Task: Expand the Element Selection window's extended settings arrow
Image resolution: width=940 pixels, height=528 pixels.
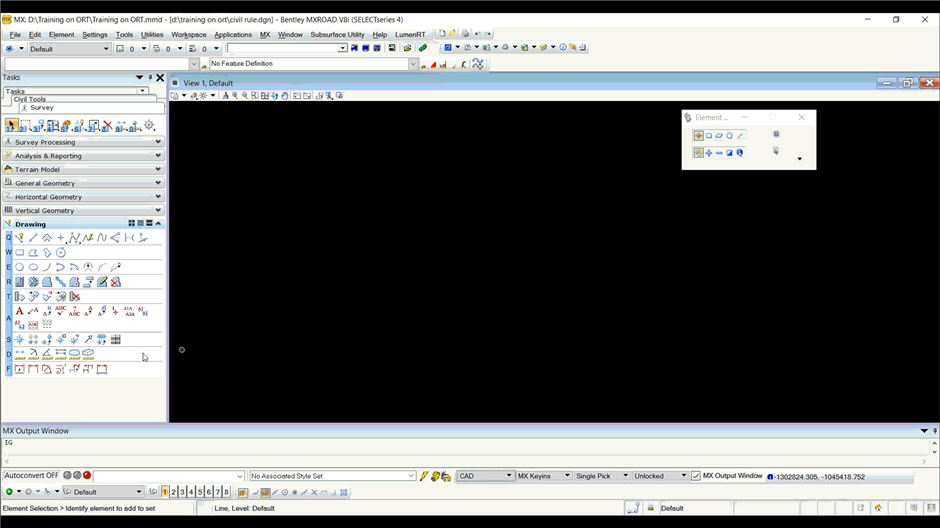Action: click(799, 159)
